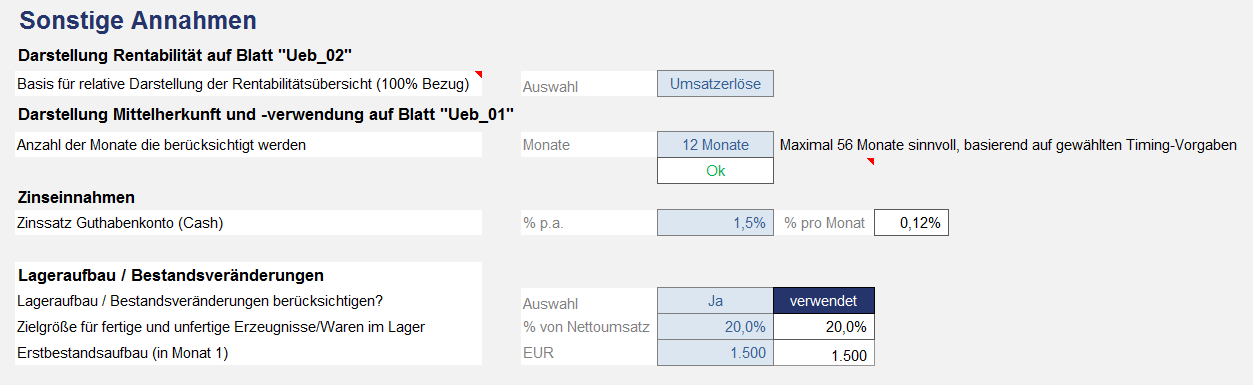Image resolution: width=1253 pixels, height=385 pixels.
Task: Open the Ja selection for Lageraufbau
Action: tap(715, 300)
